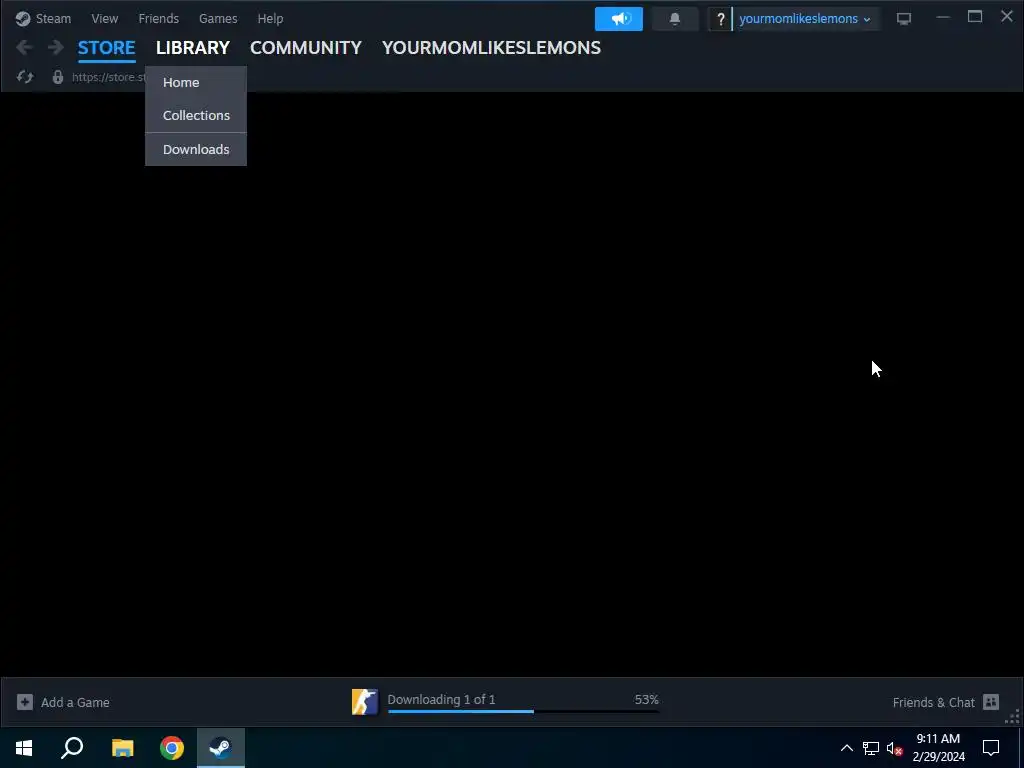Reload the page with refresh icon
Viewport: 1024px width, 768px height.
click(25, 77)
